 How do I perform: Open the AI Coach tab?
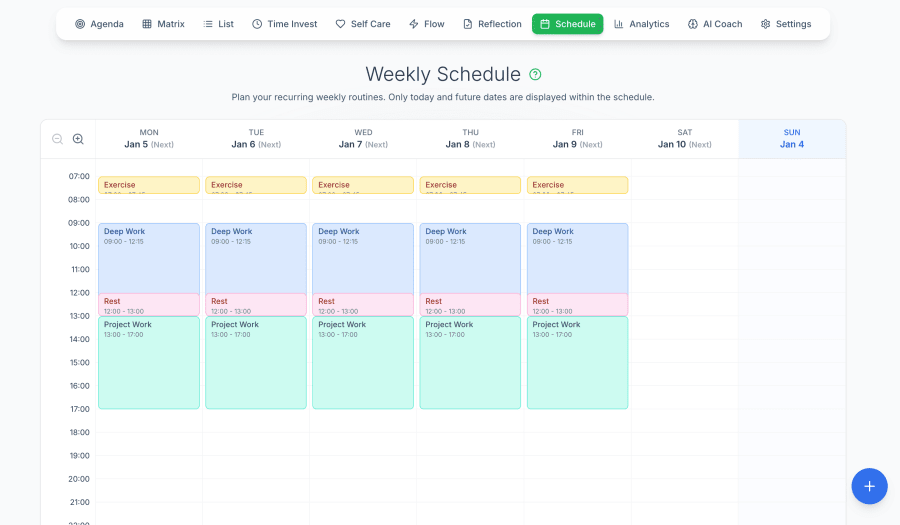(715, 24)
